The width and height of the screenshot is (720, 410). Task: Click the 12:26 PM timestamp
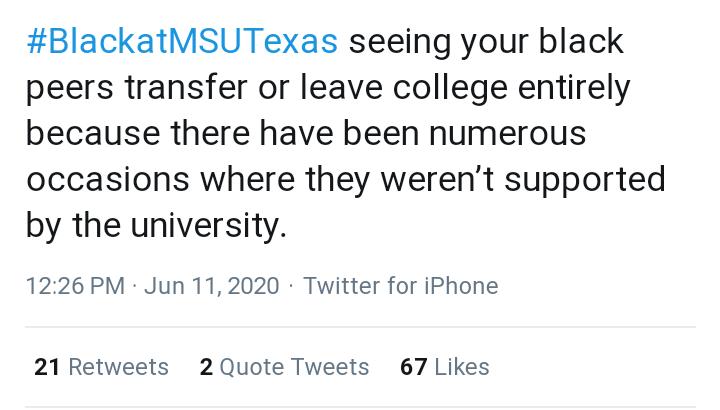click(75, 286)
